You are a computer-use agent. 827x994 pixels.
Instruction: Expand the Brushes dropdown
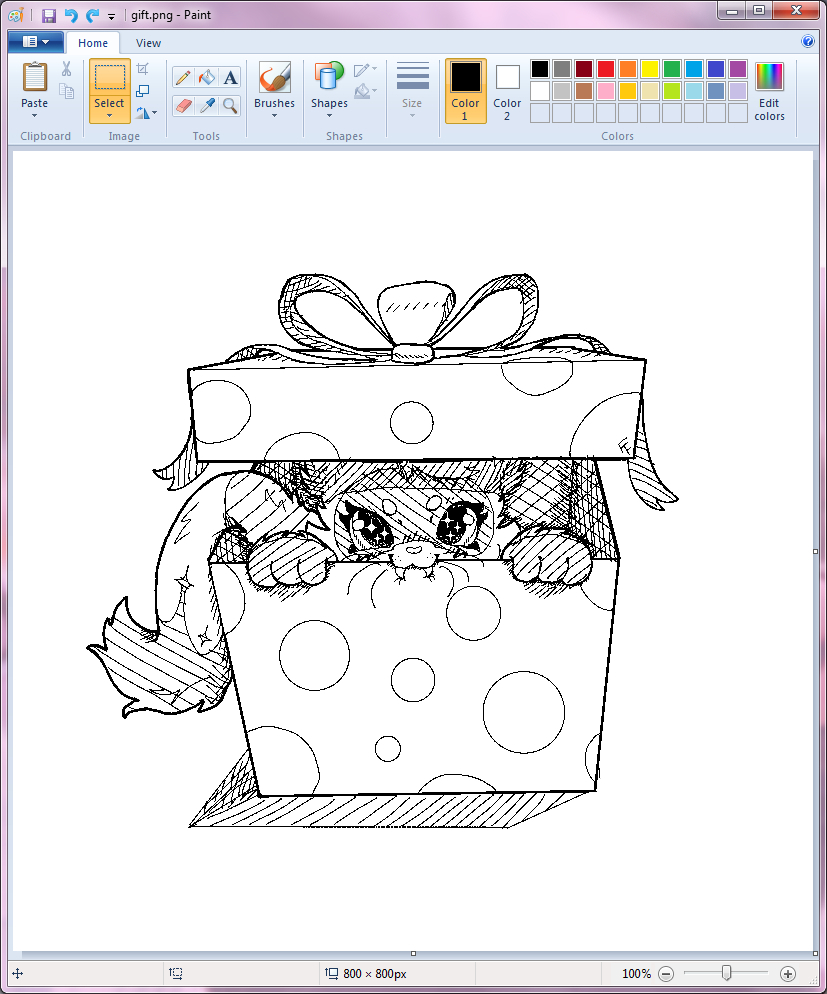[274, 115]
